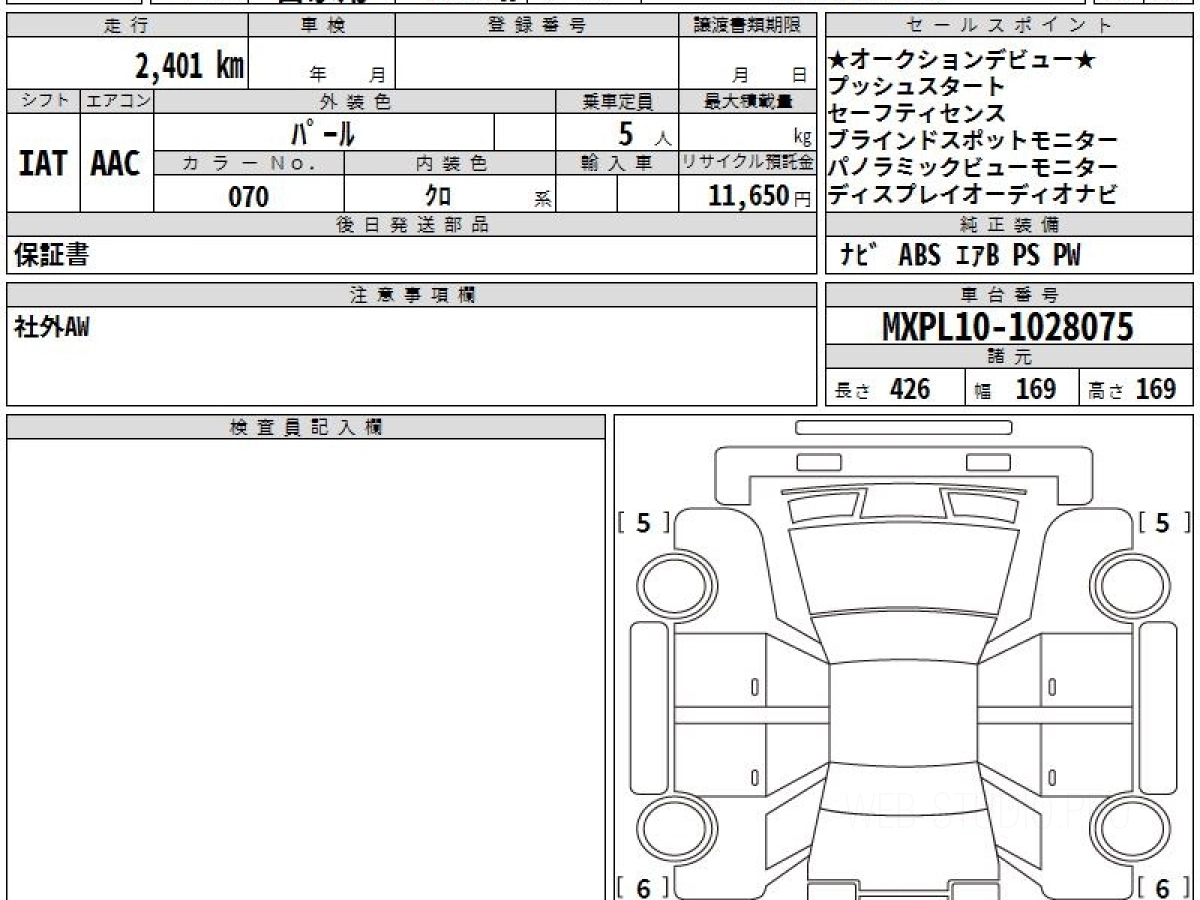The image size is (1200, 900).
Task: Click the AAC air conditioner value
Action: tap(116, 163)
